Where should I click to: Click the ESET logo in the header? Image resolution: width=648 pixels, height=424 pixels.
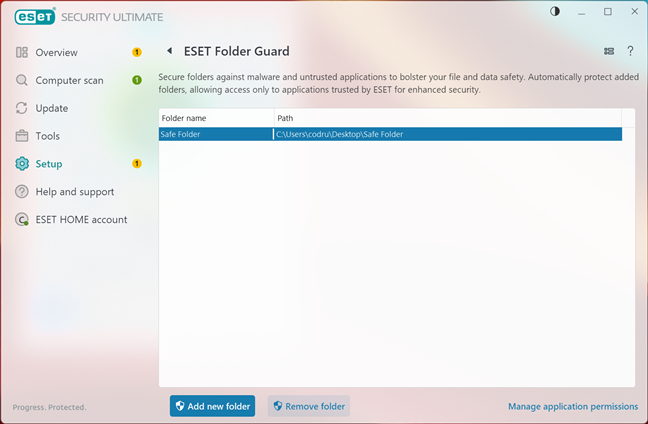[x=35, y=17]
